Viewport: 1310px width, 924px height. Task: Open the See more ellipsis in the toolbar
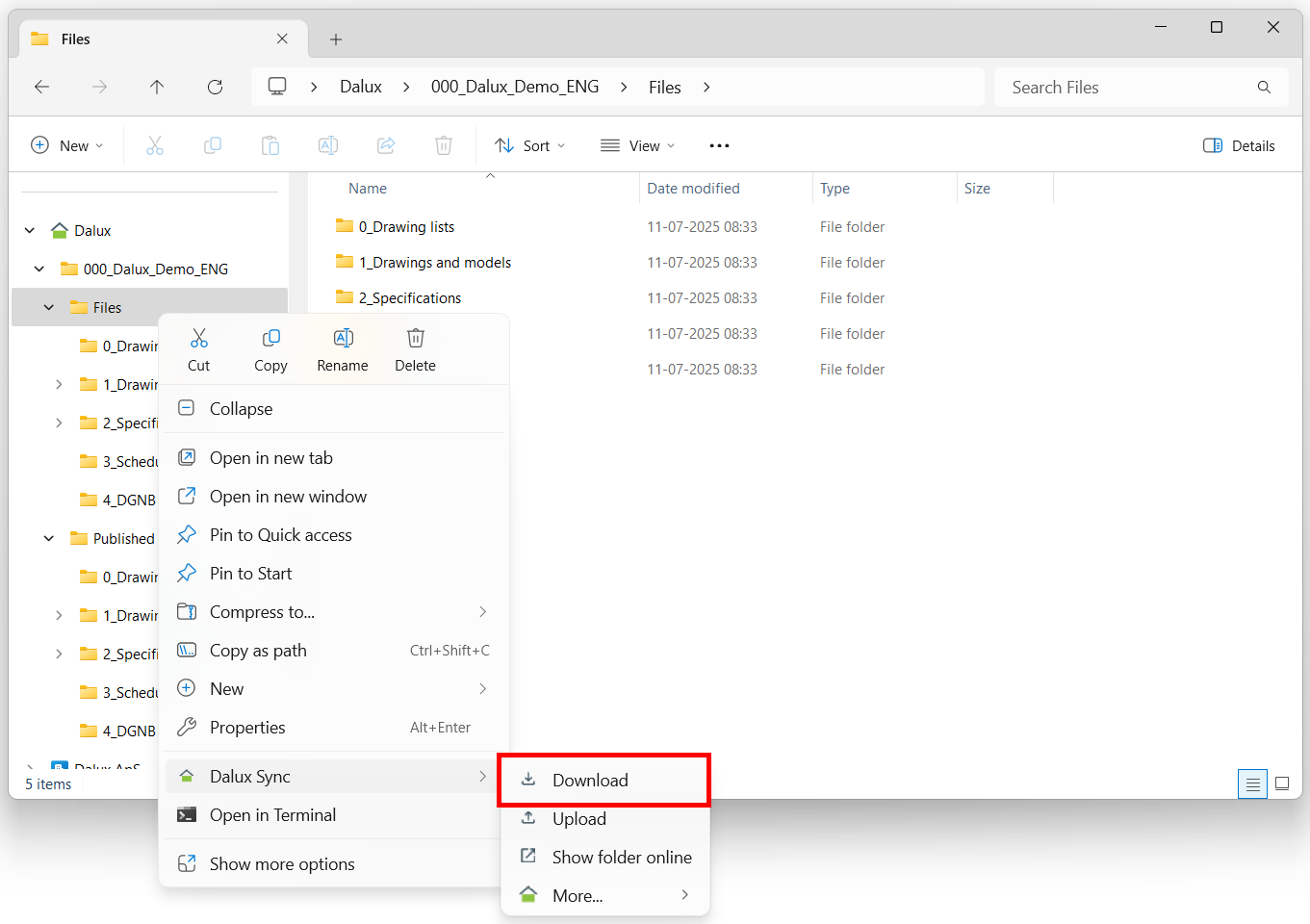[x=719, y=144]
